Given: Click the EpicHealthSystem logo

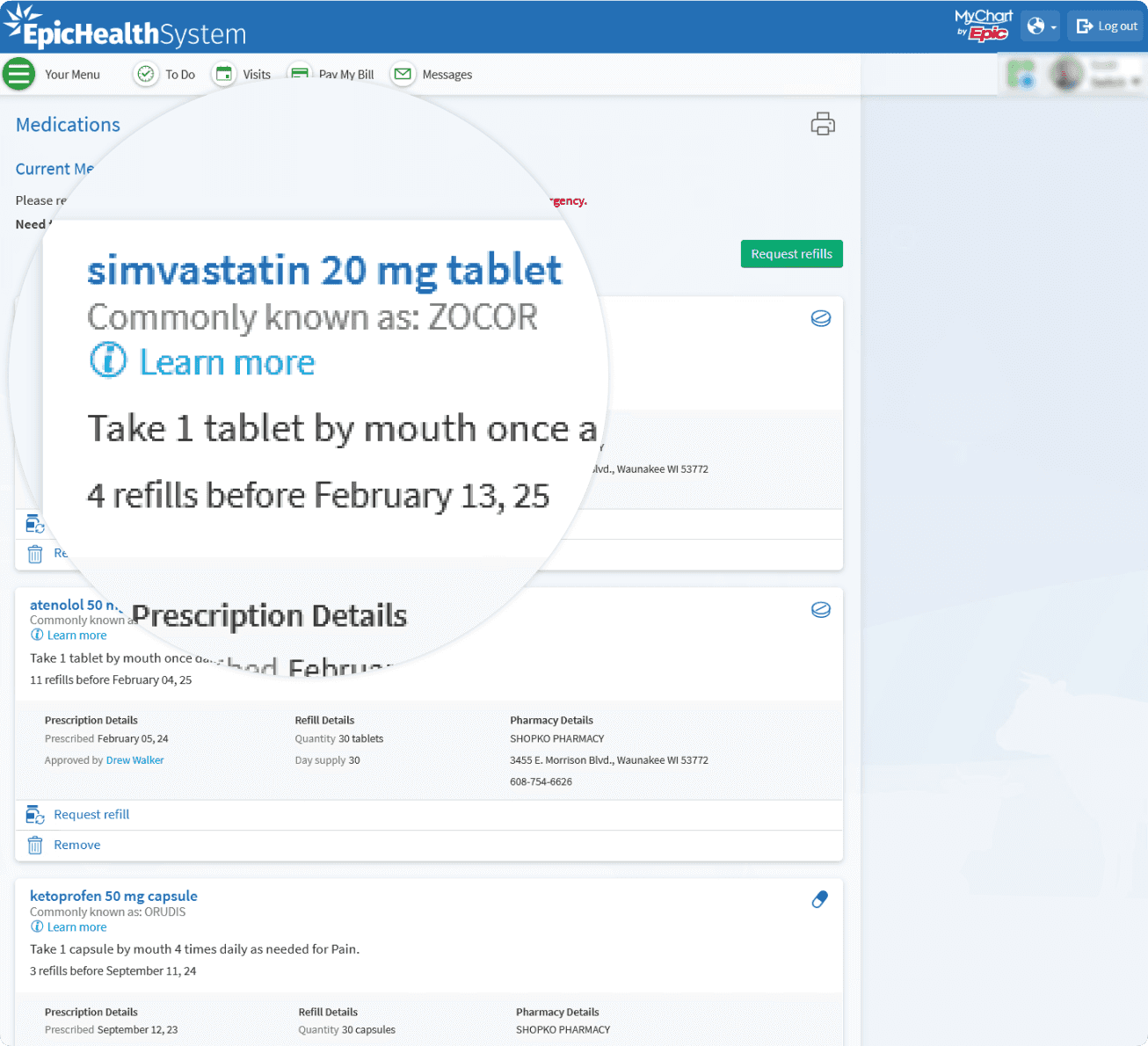Looking at the screenshot, I should [x=126, y=26].
